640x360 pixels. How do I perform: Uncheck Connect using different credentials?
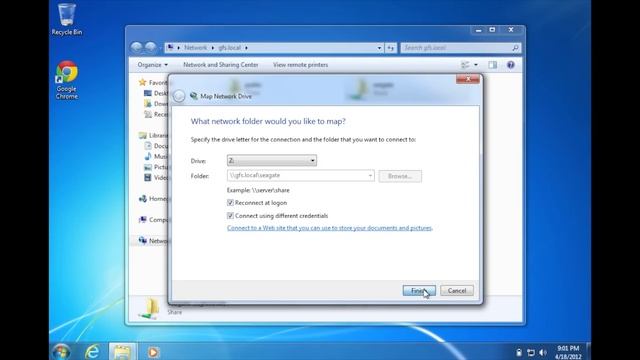[x=230, y=216]
